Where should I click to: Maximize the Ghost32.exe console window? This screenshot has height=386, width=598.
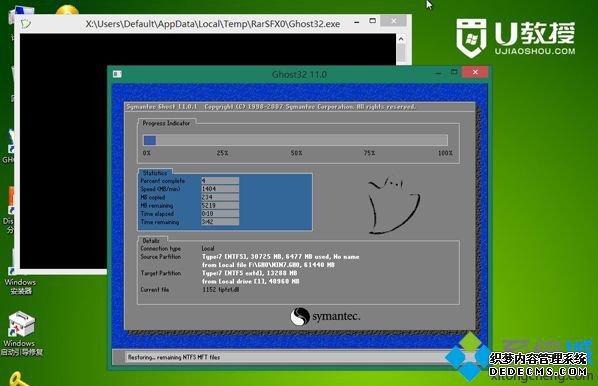click(x=373, y=21)
